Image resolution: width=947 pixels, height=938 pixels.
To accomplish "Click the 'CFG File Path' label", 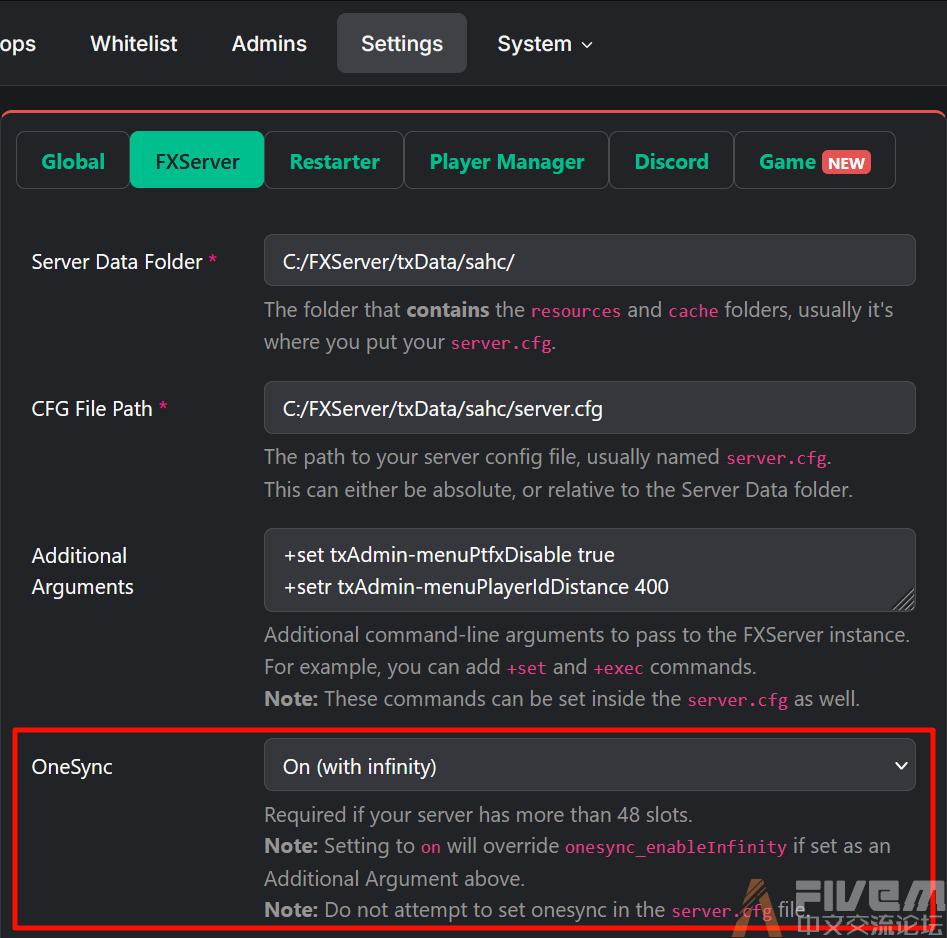I will pyautogui.click(x=92, y=409).
